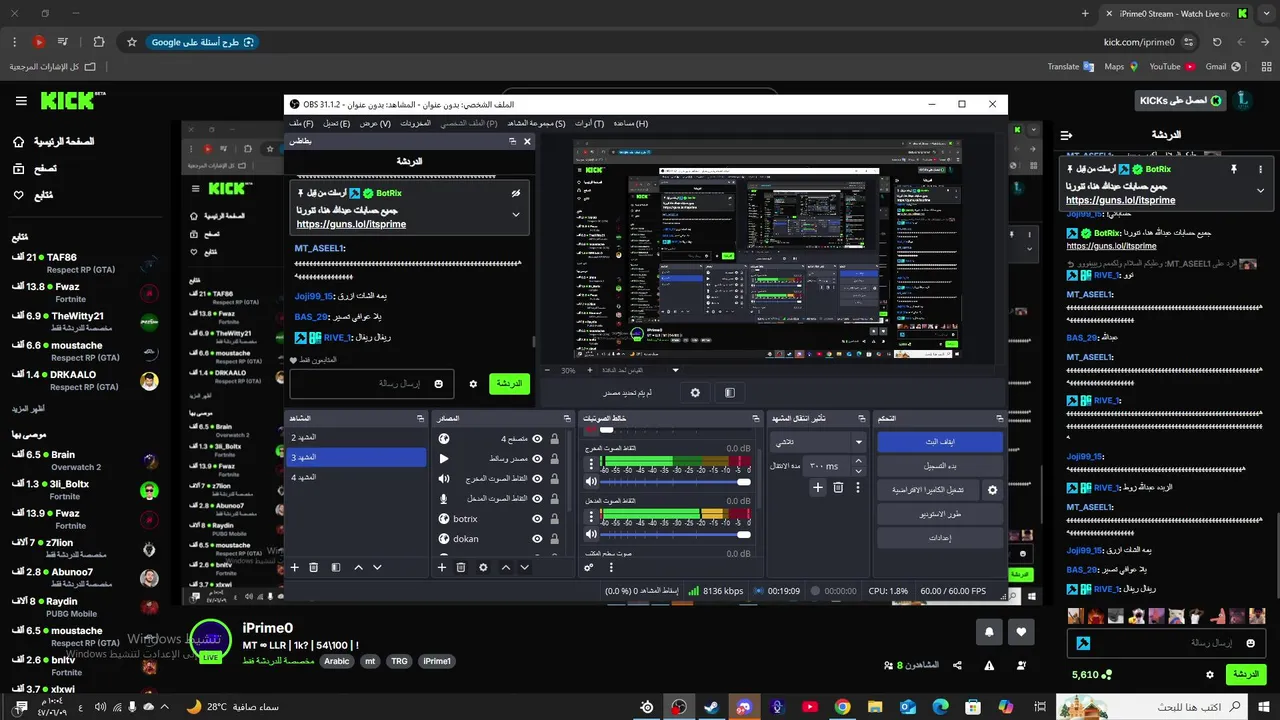Adjust التقاط الصوت المدخل volume slider
Viewport: 1280px width, 720px height.
[676, 534]
